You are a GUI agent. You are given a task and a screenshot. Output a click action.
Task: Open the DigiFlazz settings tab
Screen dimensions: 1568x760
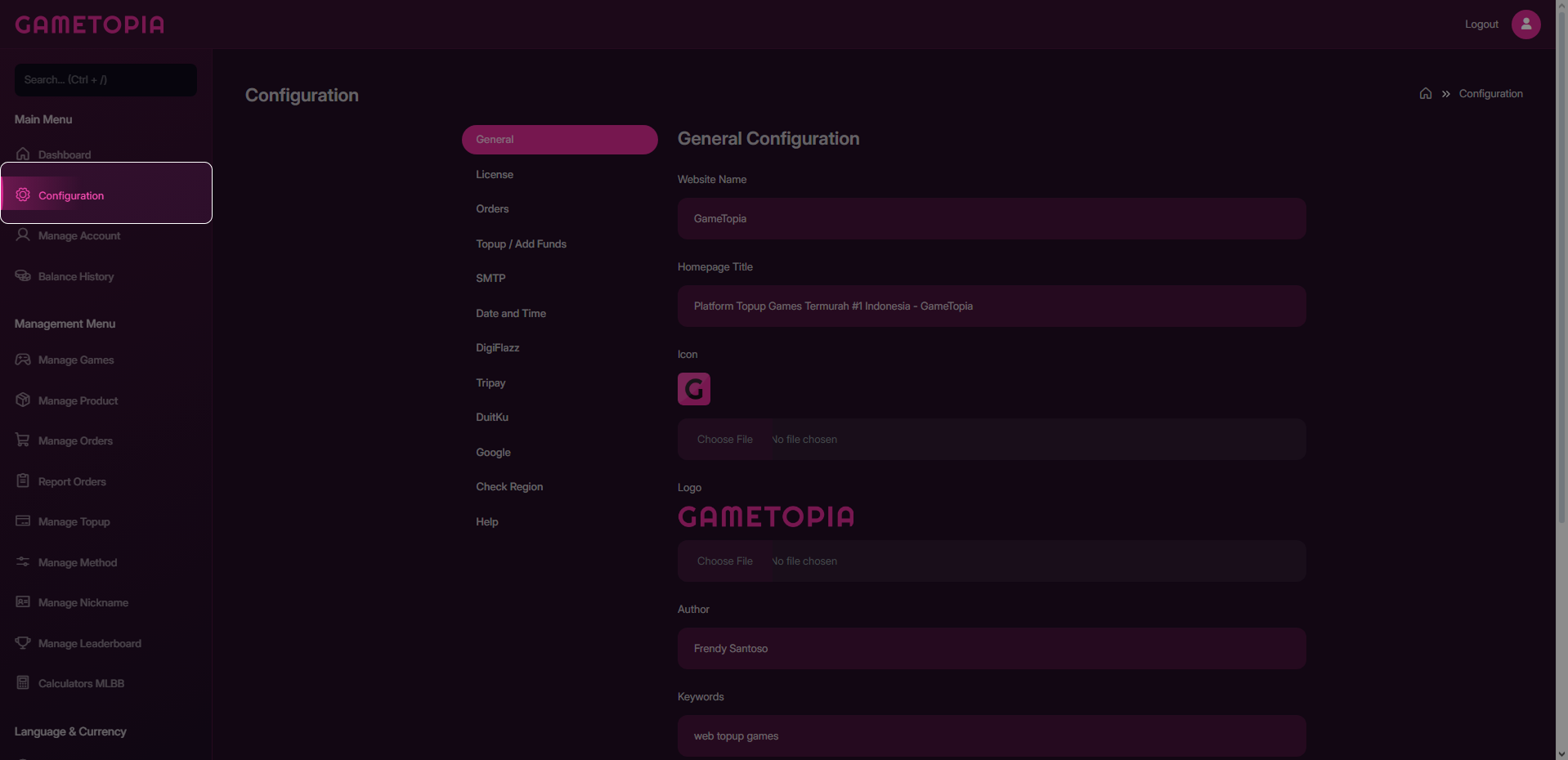pyautogui.click(x=559, y=348)
